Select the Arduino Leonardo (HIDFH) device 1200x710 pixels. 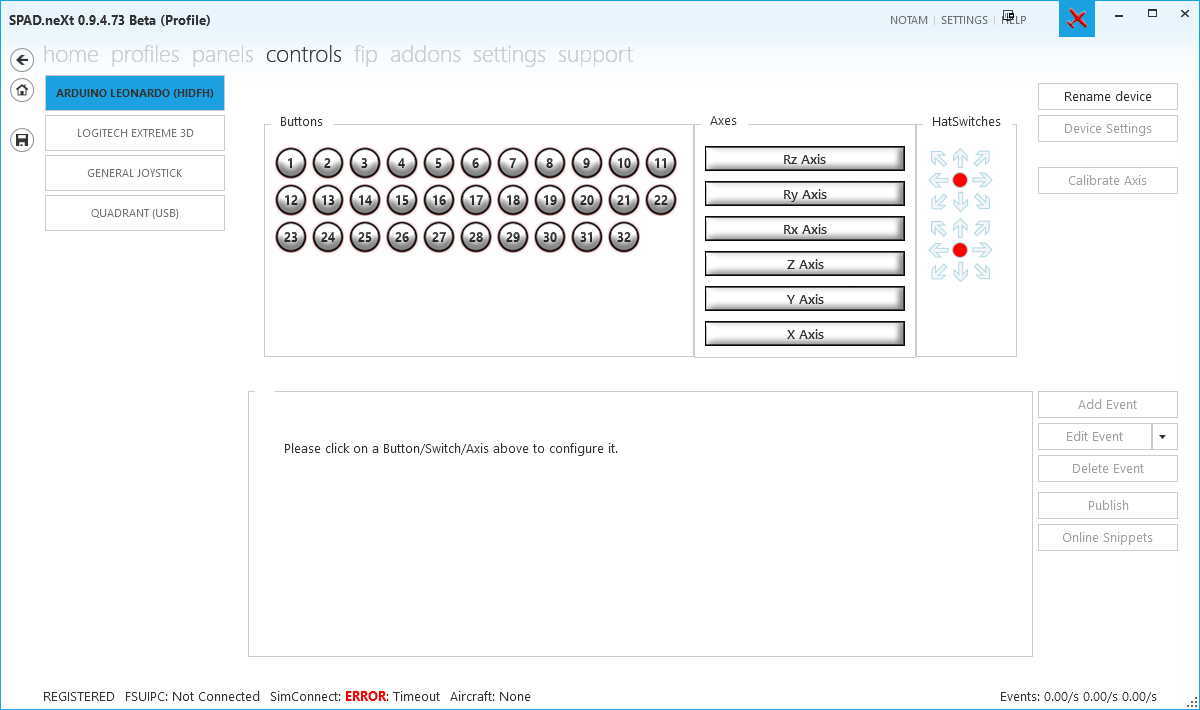tap(135, 93)
